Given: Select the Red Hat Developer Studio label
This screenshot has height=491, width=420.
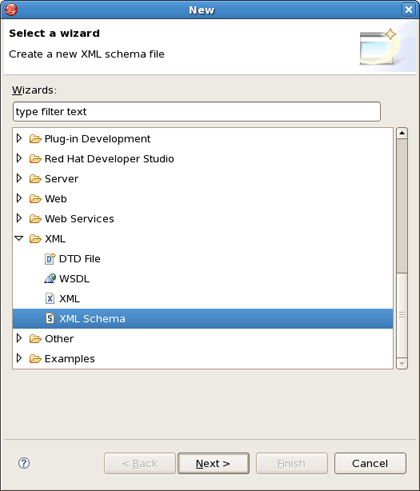Looking at the screenshot, I should tap(109, 159).
